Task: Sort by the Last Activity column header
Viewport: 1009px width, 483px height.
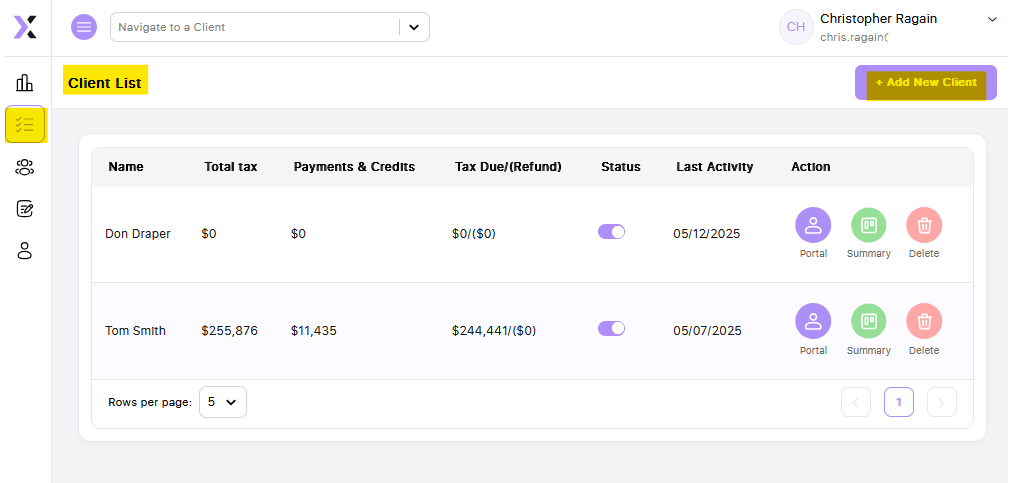Action: (x=714, y=167)
